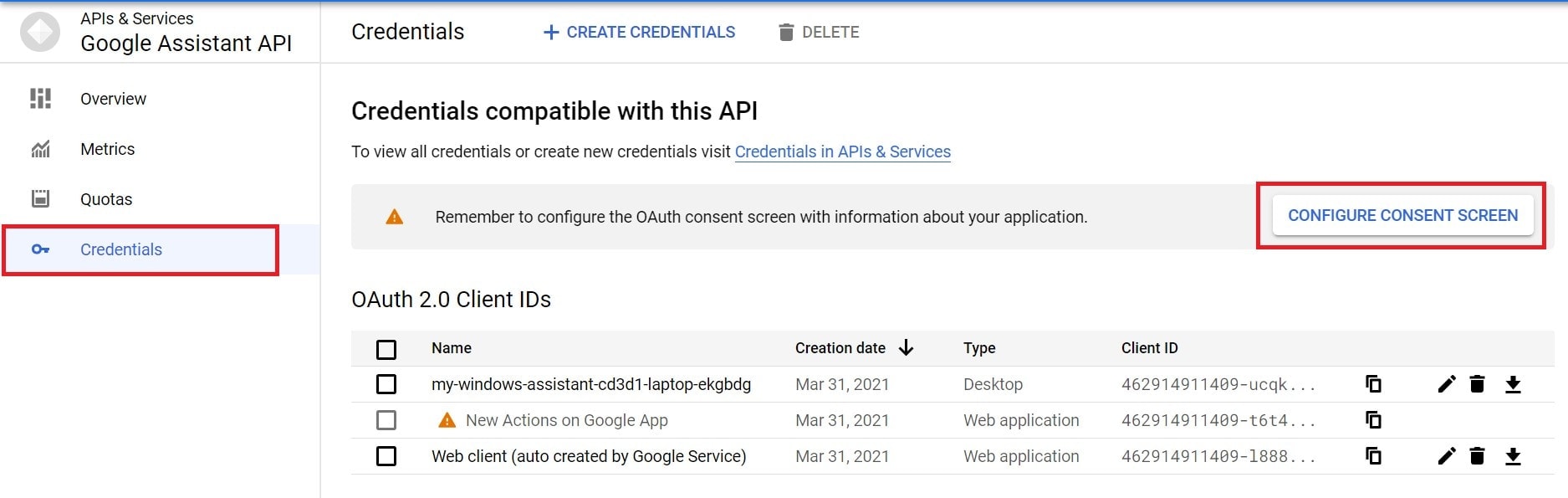Edit the Web client (auto created) entry
The width and height of the screenshot is (1568, 498).
click(x=1447, y=456)
